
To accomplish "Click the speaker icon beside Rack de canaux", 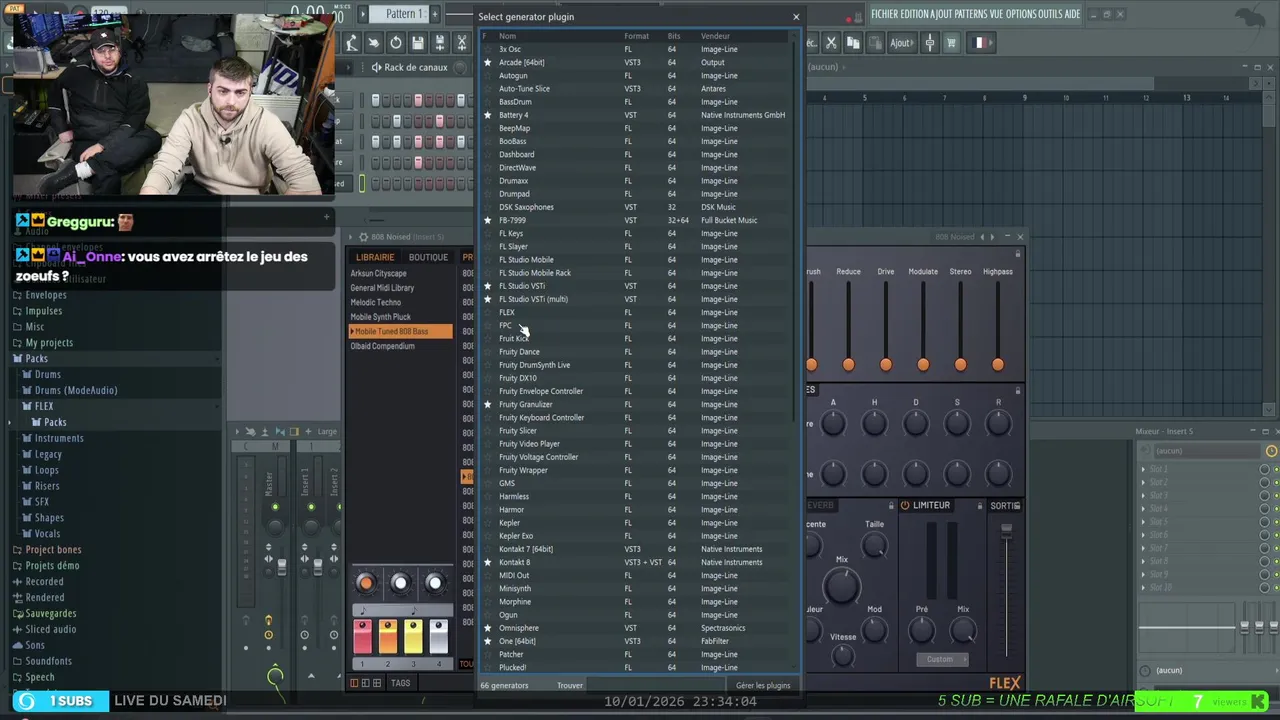I will point(375,67).
